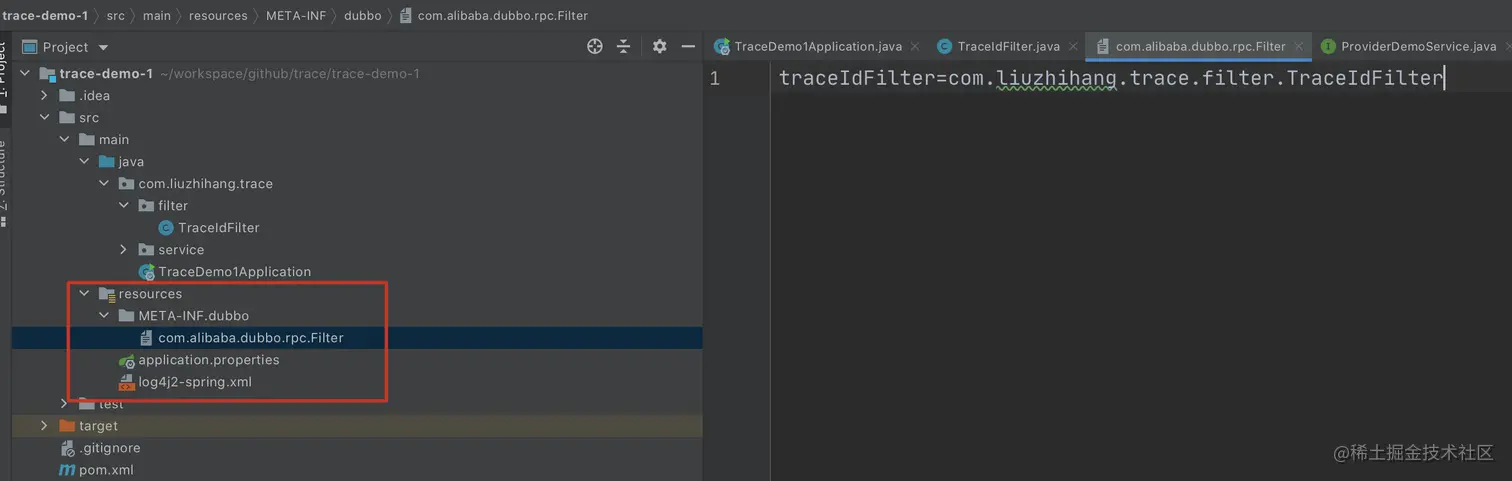Click src in breadcrumb bar

pos(116,15)
